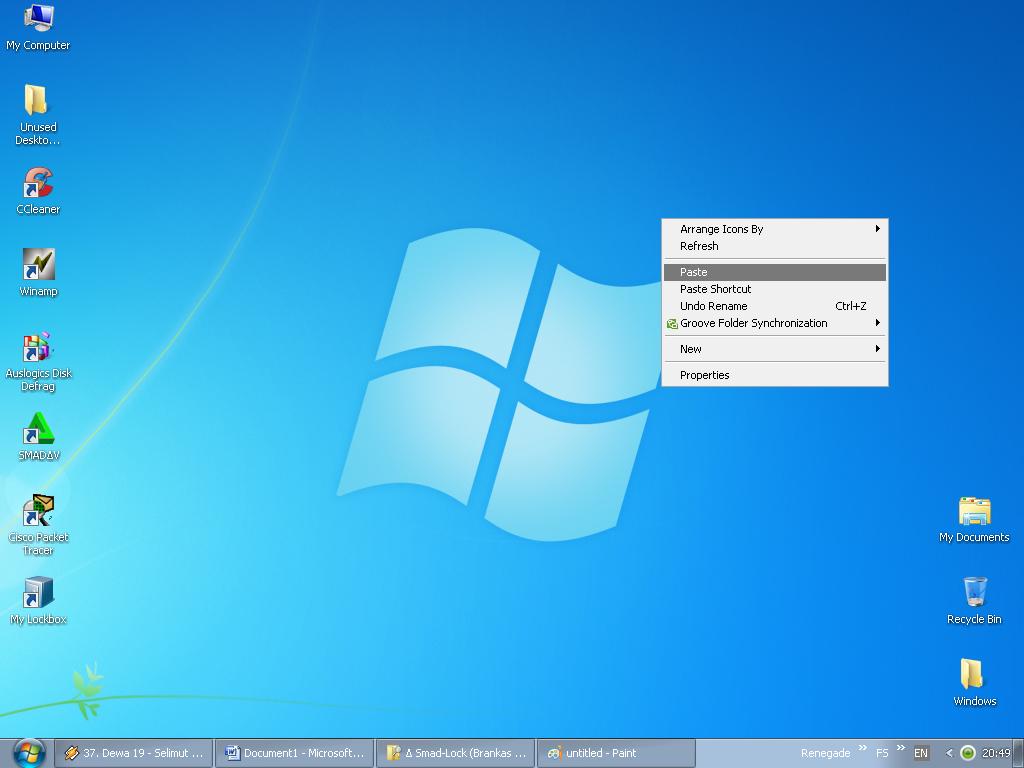This screenshot has height=768, width=1024.
Task: Expand the Arrange Icons By submenu
Action: 775,229
